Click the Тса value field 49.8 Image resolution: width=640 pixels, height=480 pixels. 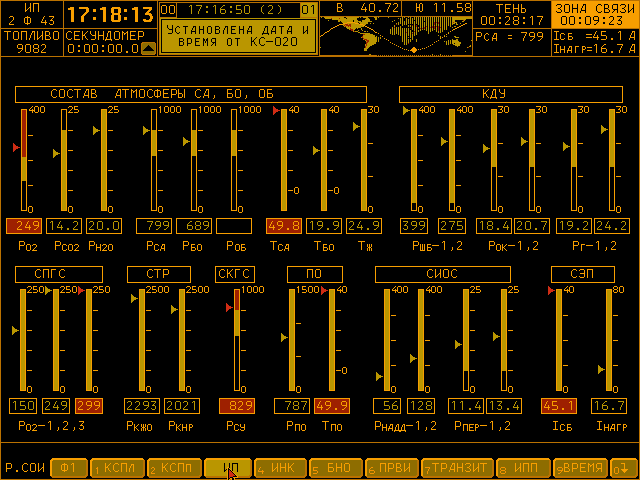[x=284, y=225]
